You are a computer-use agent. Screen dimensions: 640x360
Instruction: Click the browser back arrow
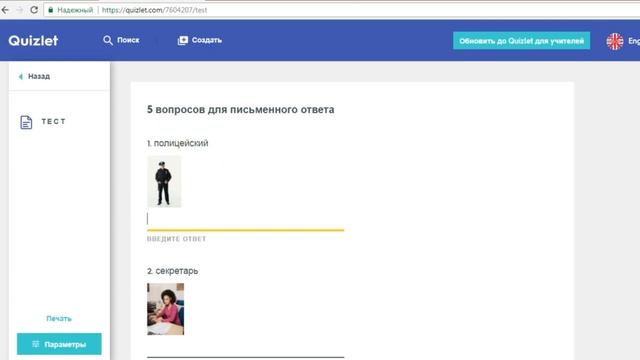click(x=5, y=10)
